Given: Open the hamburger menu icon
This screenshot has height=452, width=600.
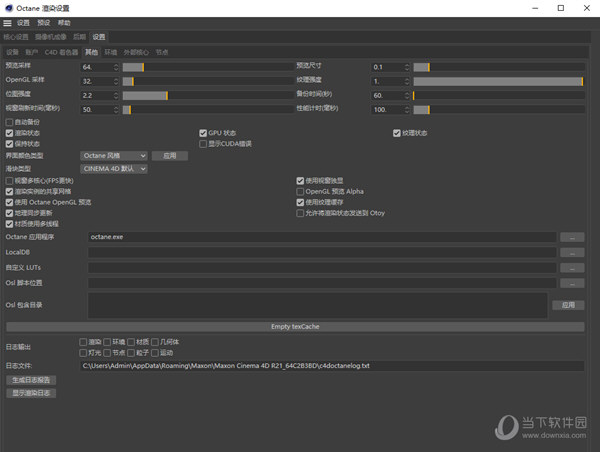Looking at the screenshot, I should [7, 23].
